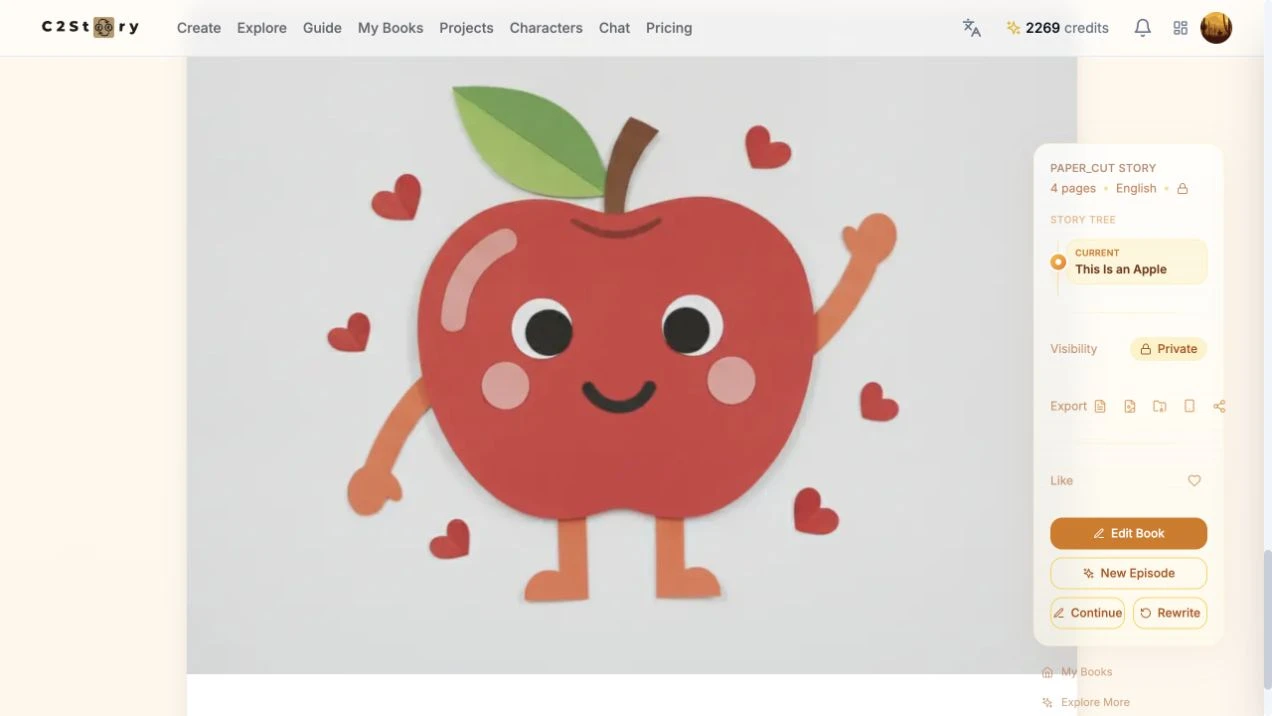Open the apps grid icon

click(1180, 28)
